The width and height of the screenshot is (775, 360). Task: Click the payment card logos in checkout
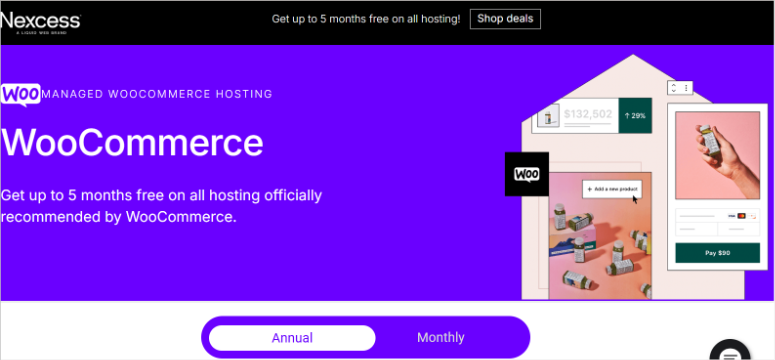click(741, 216)
